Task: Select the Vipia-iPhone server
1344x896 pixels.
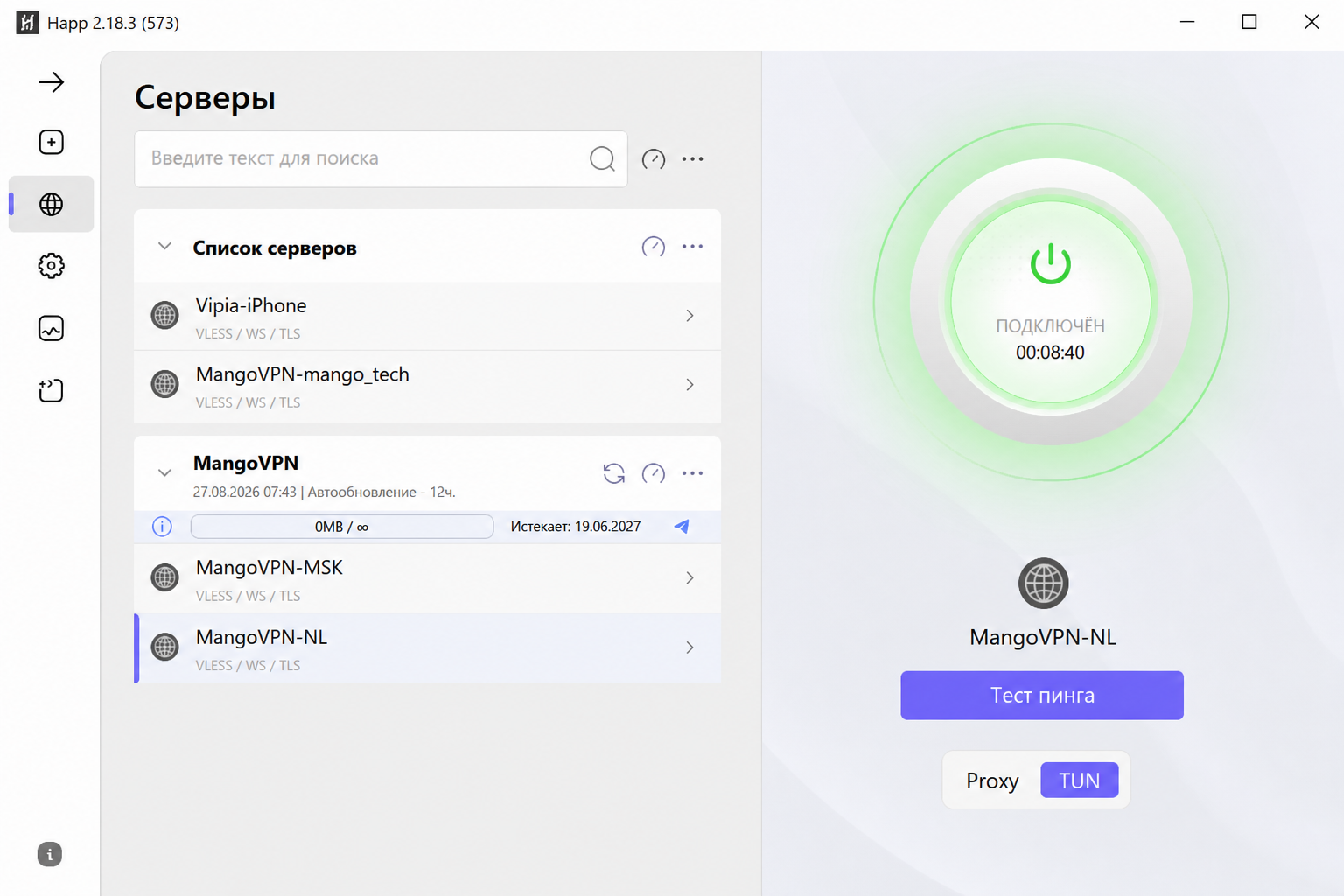Action: (x=427, y=316)
